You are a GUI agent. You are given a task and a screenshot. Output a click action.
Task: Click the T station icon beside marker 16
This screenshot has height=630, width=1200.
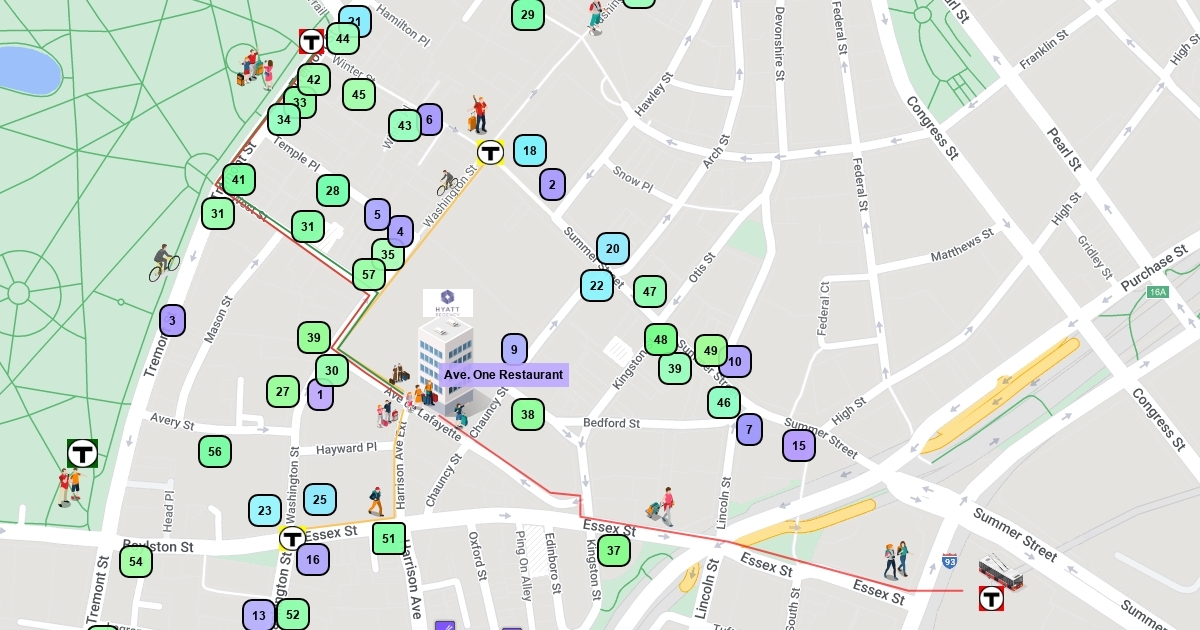292,539
